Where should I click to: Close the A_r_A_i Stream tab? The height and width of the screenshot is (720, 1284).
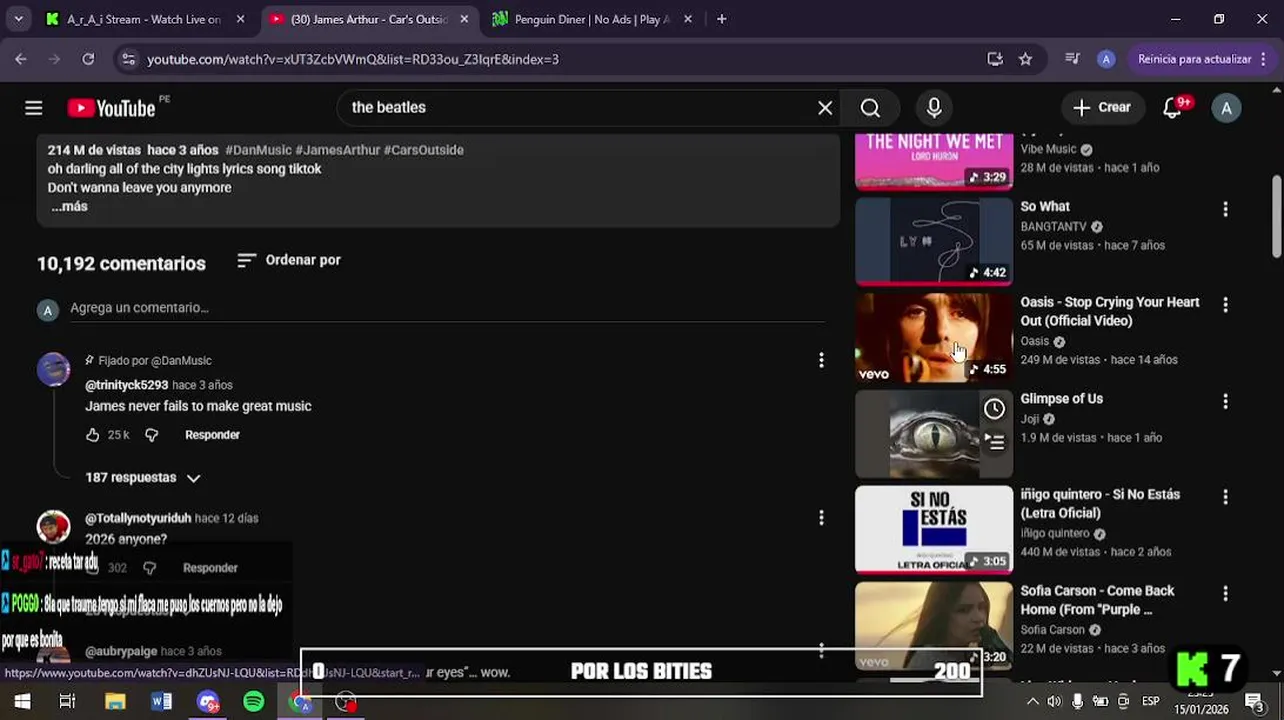click(240, 19)
